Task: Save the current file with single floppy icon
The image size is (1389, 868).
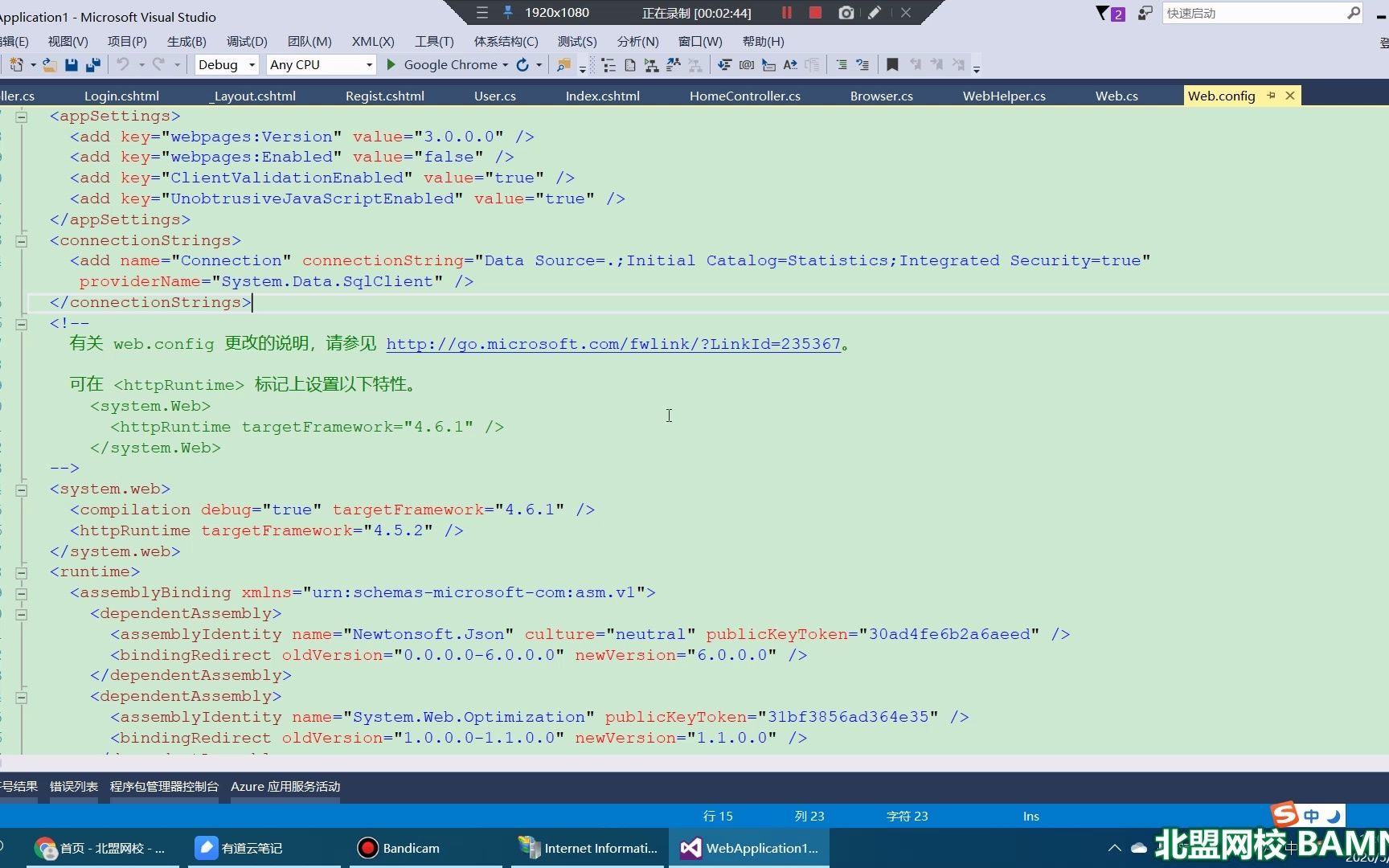Action: point(72,65)
